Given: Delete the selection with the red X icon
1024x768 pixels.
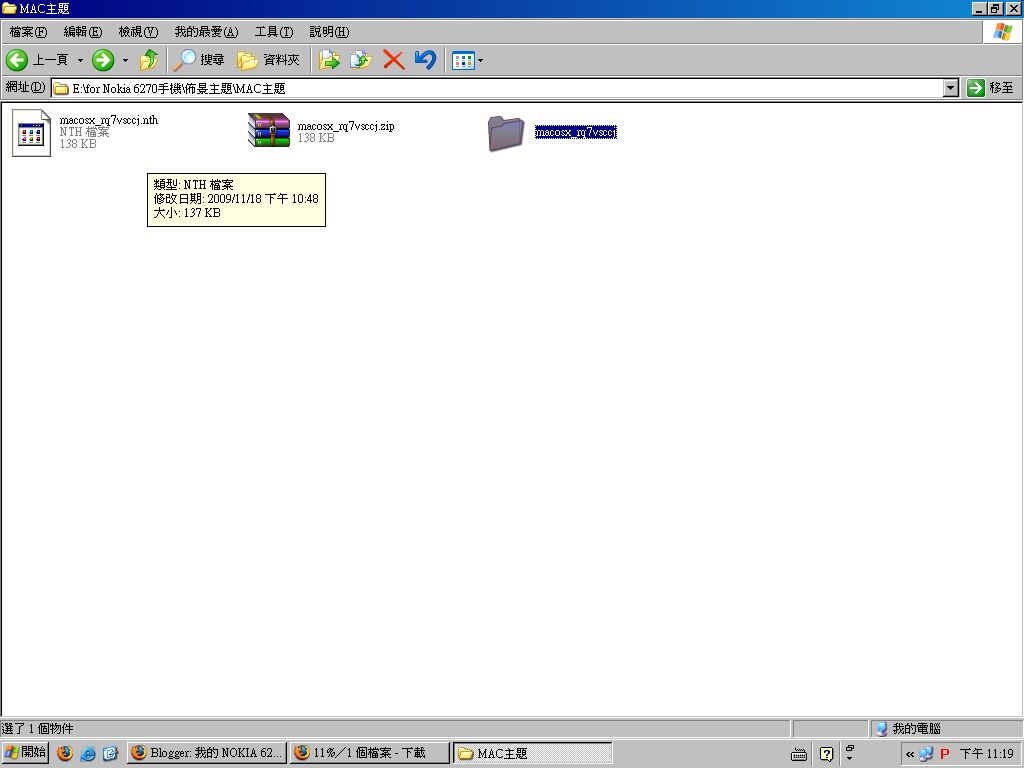Looking at the screenshot, I should [x=393, y=60].
